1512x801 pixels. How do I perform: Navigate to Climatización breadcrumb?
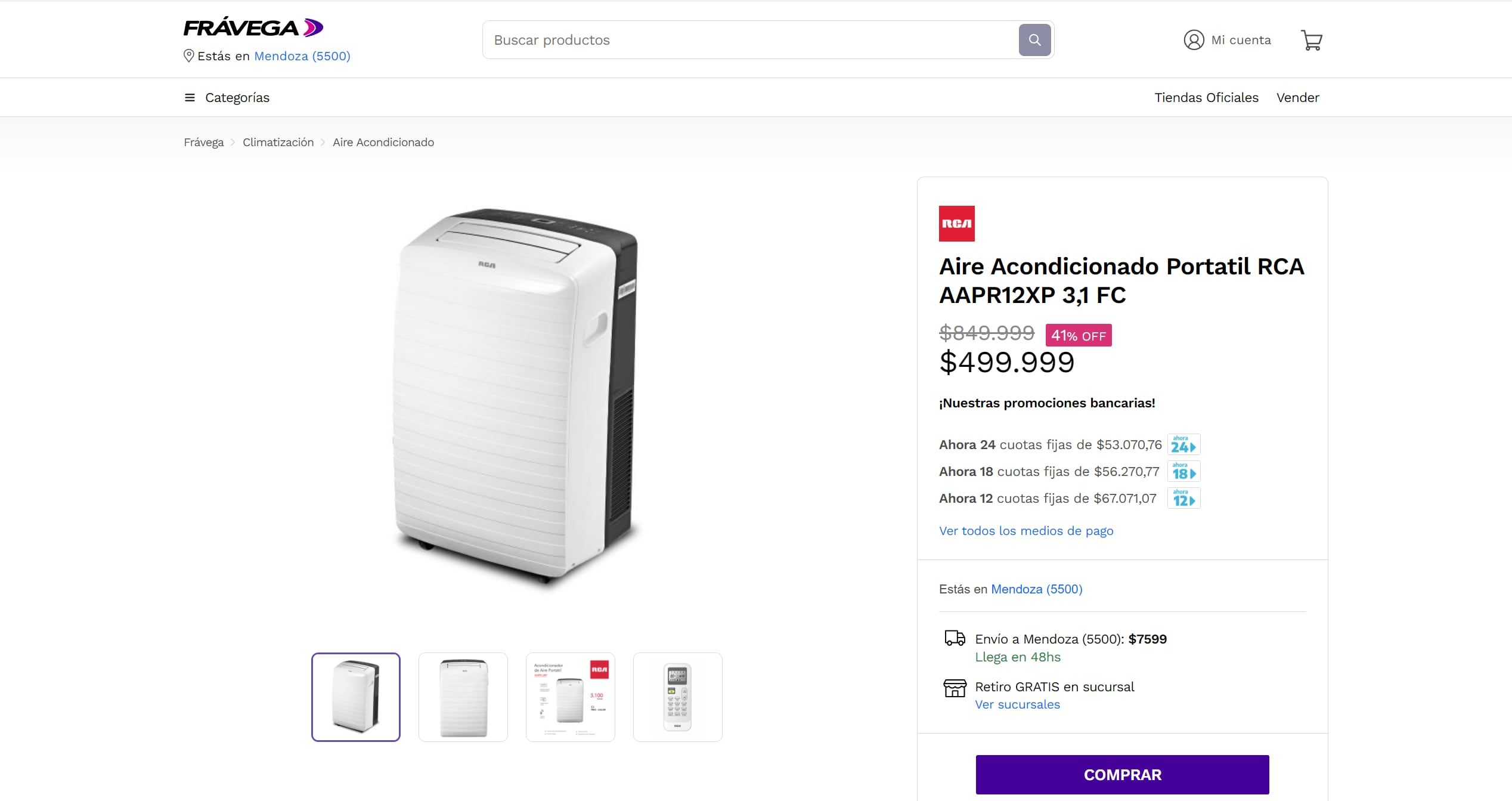pos(278,142)
